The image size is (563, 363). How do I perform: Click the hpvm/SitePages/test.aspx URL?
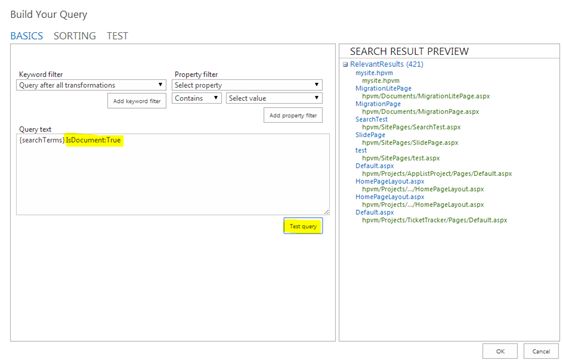coord(400,158)
